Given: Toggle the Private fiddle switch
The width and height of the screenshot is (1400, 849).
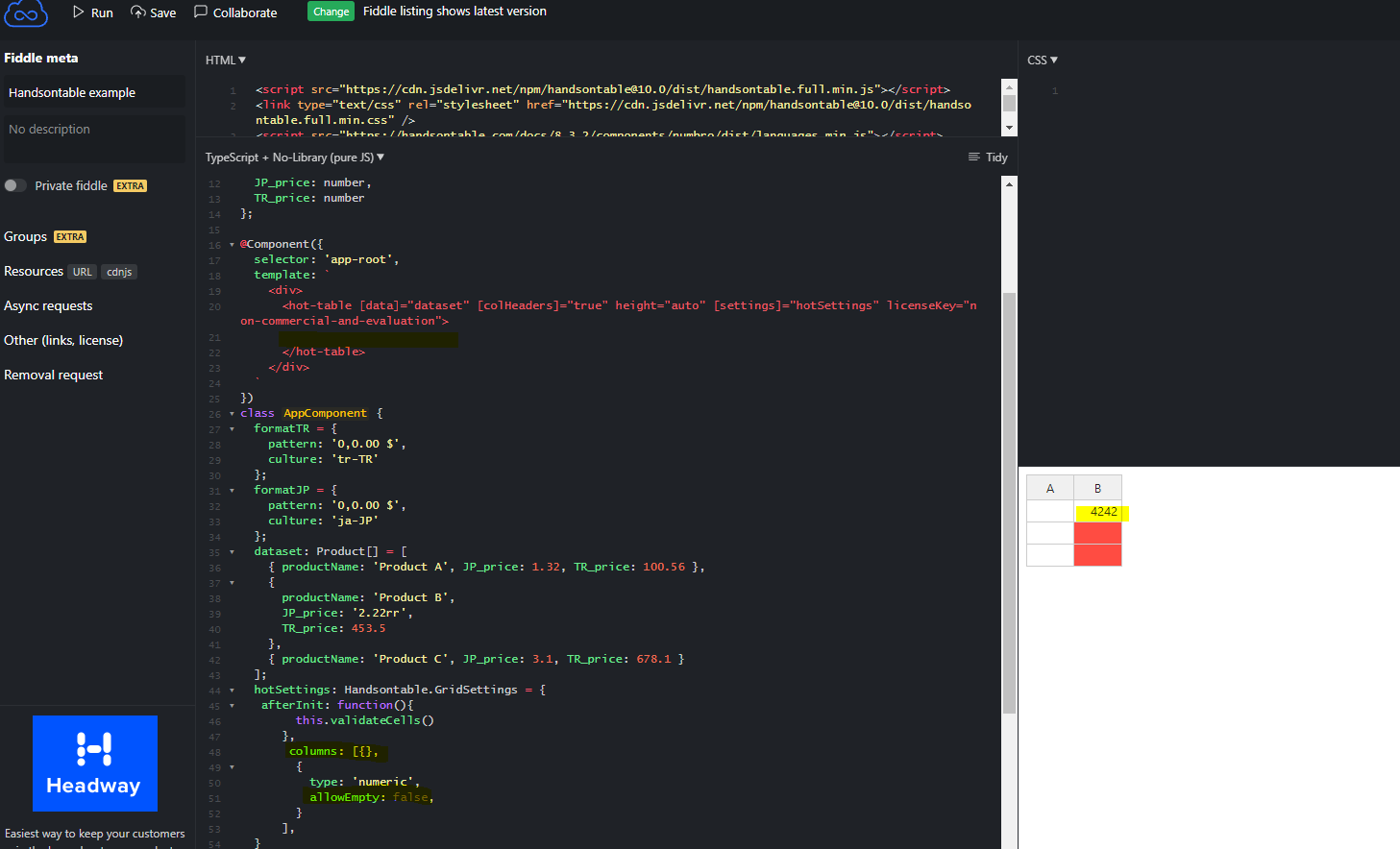Looking at the screenshot, I should click(15, 185).
